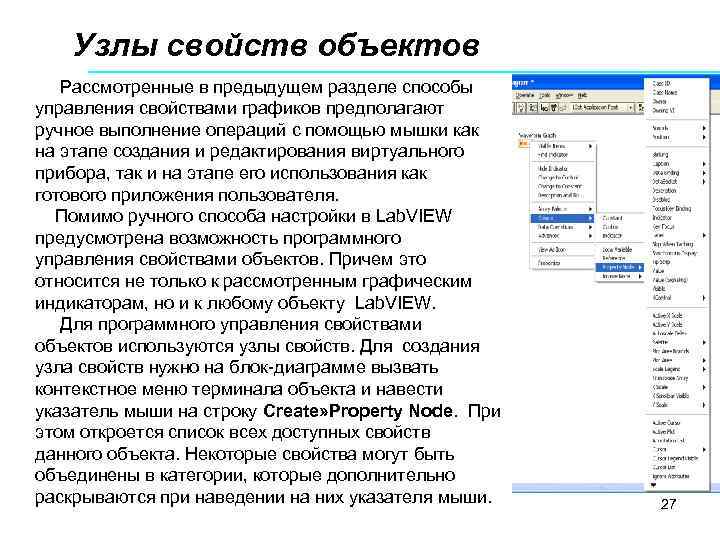
Task: Select the orange Waveform Graph terminal on diagram
Action: pos(523,143)
